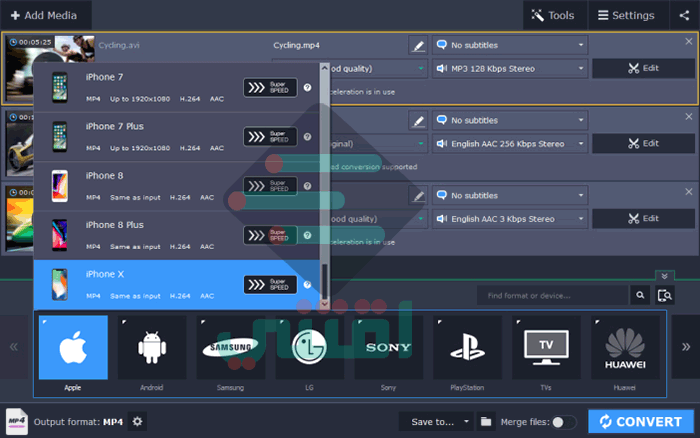
Task: Click the Cycling.mp4 output name text
Action: [x=296, y=45]
